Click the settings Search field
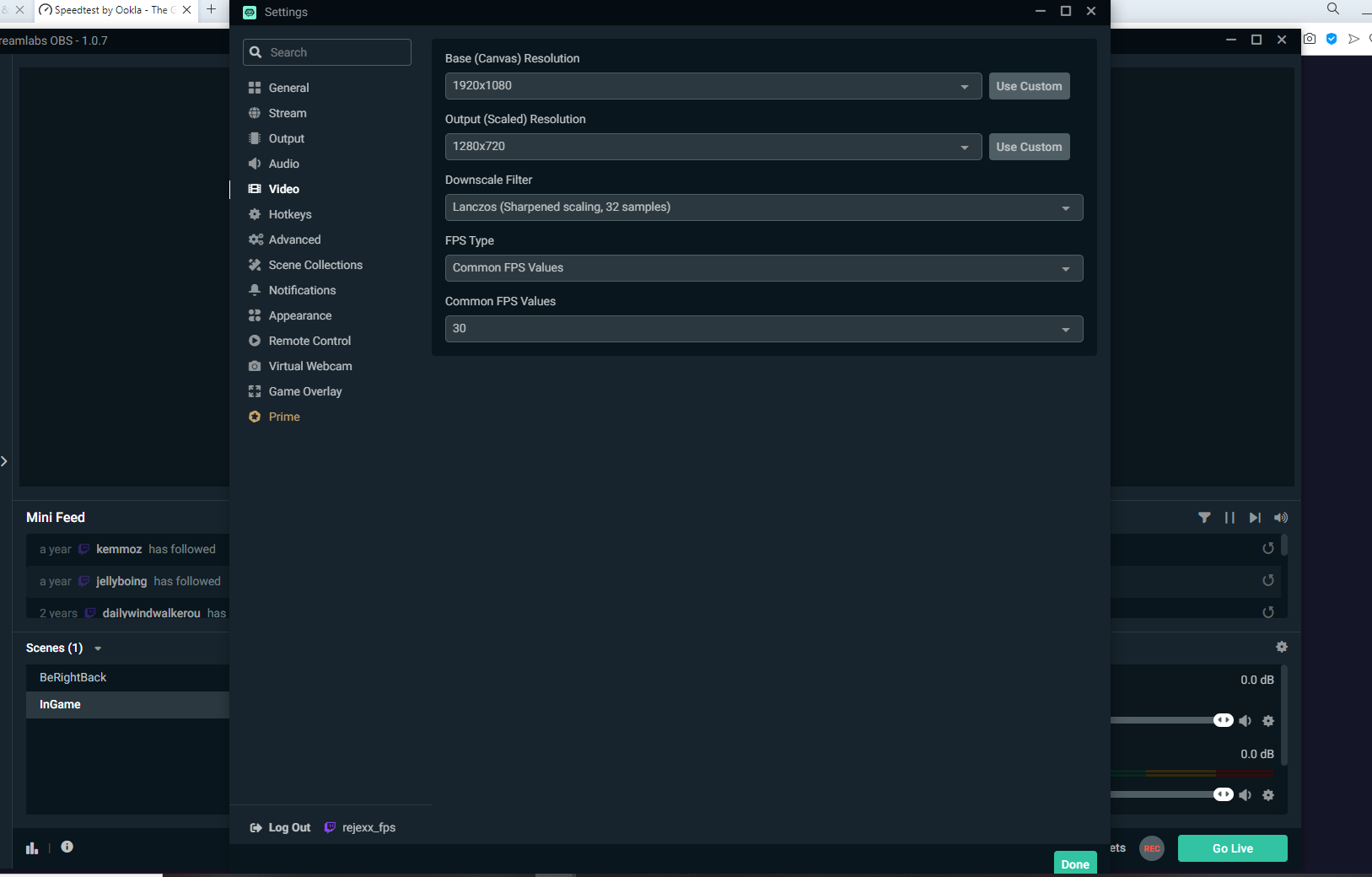 pos(336,52)
